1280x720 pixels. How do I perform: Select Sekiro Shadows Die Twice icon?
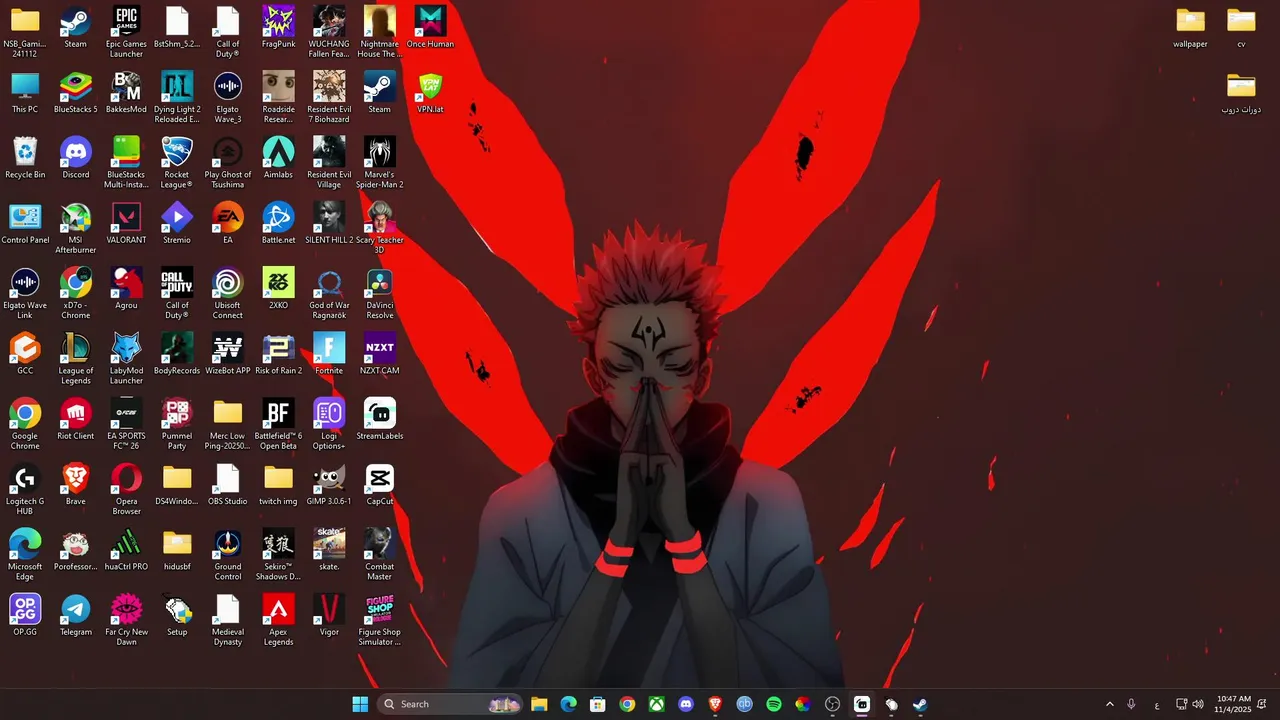tap(278, 554)
